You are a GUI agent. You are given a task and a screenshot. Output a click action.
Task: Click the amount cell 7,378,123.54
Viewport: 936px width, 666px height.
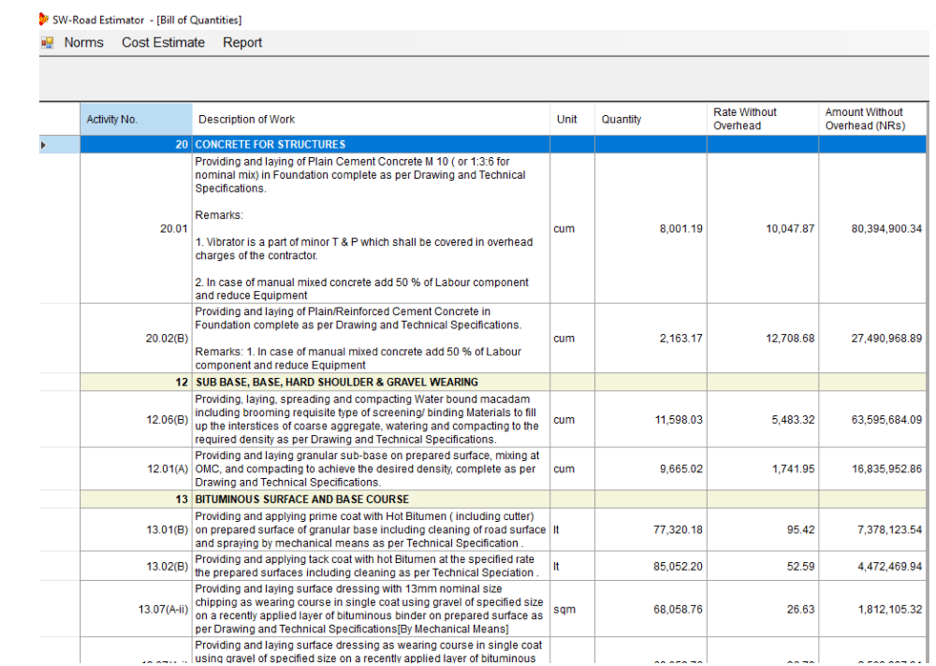(886, 530)
